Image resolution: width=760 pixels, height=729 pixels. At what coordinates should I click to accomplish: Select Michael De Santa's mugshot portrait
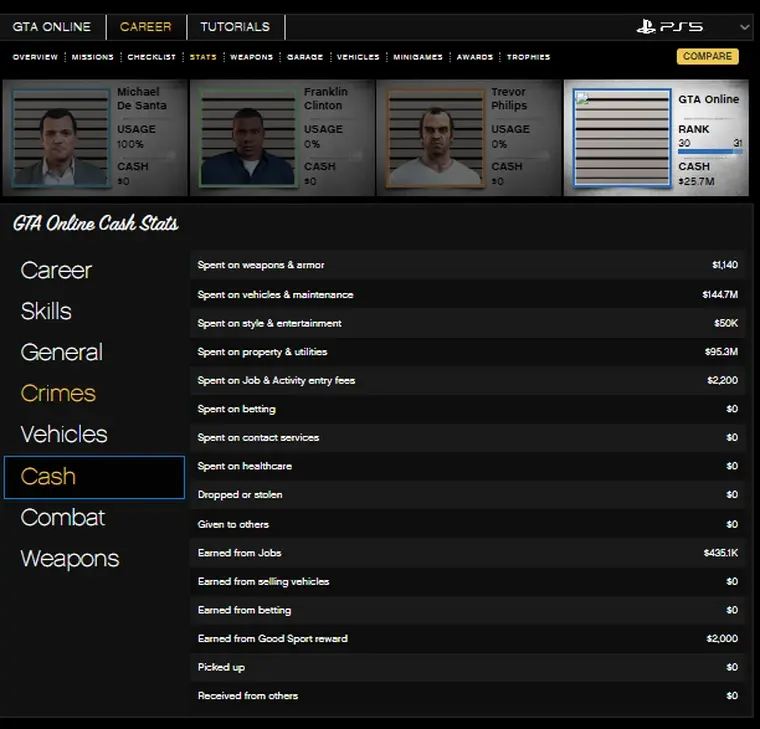(62, 138)
